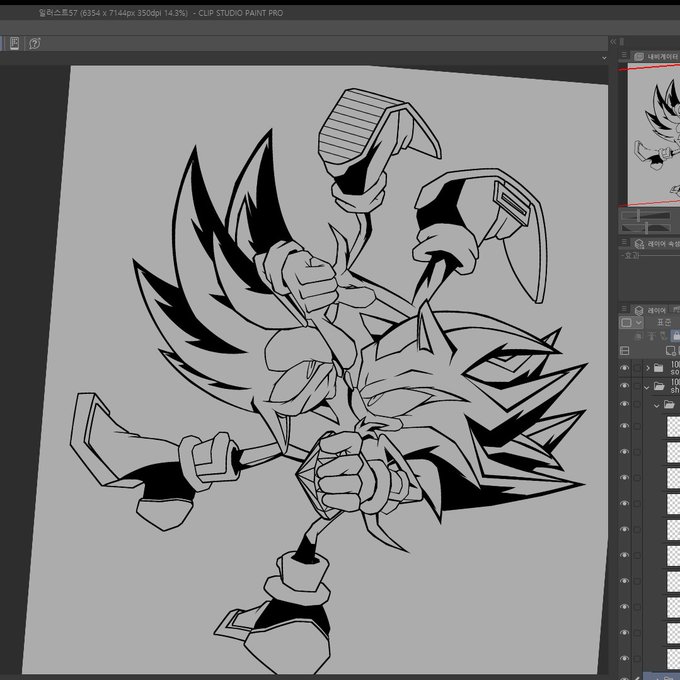680x680 pixels.
Task: Hide the 'sh' layer folder with its eye
Action: (624, 386)
